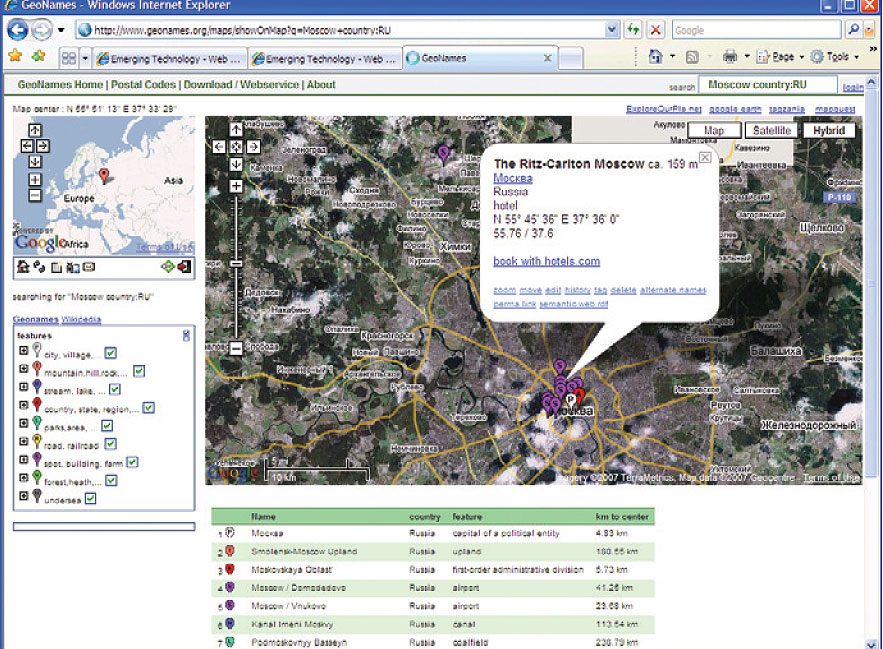Viewport: 883px width, 649px height.
Task: Close the Ritz-Carlton Moscow info balloon
Action: [704, 158]
